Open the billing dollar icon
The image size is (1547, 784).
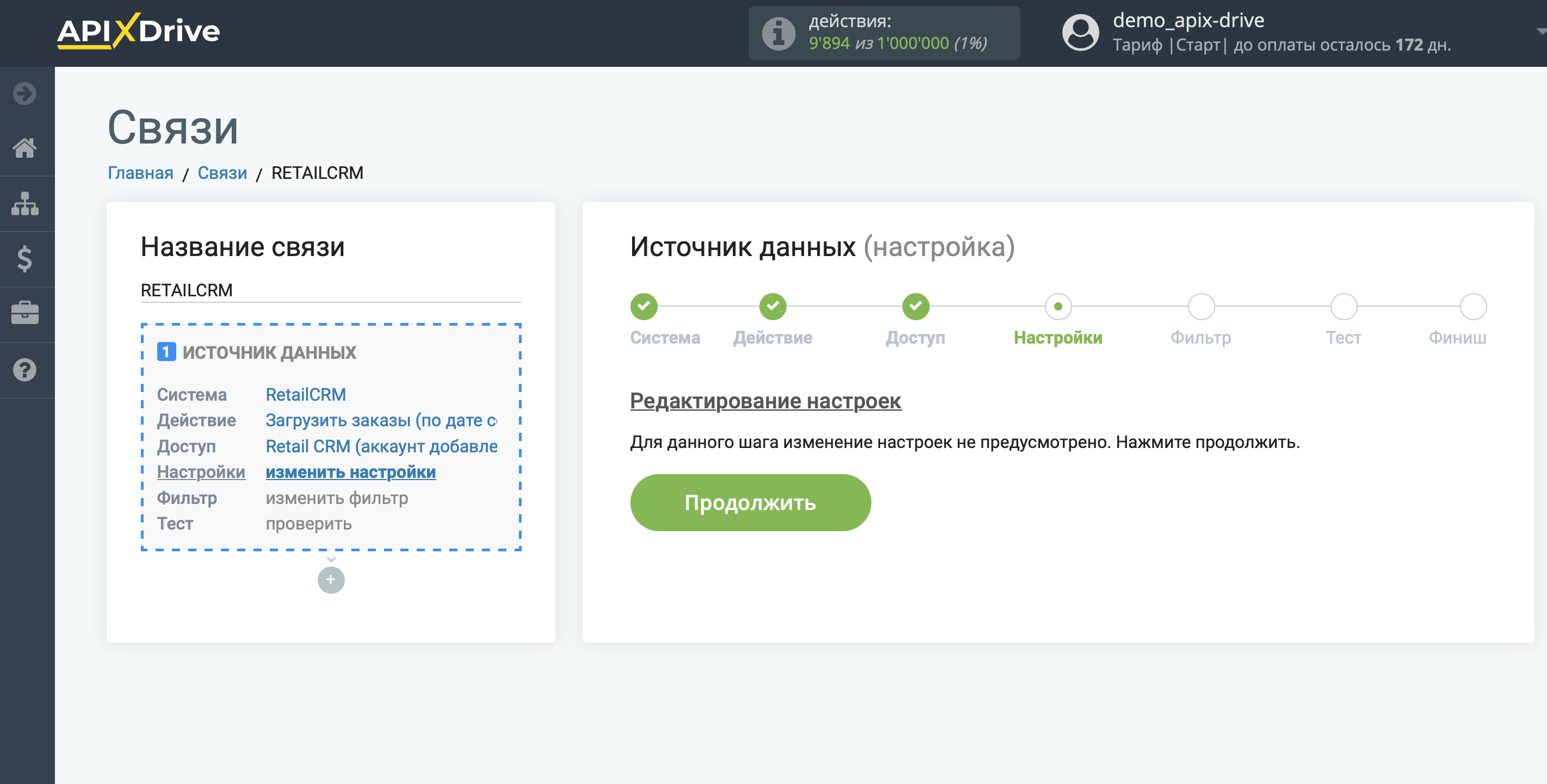point(24,259)
